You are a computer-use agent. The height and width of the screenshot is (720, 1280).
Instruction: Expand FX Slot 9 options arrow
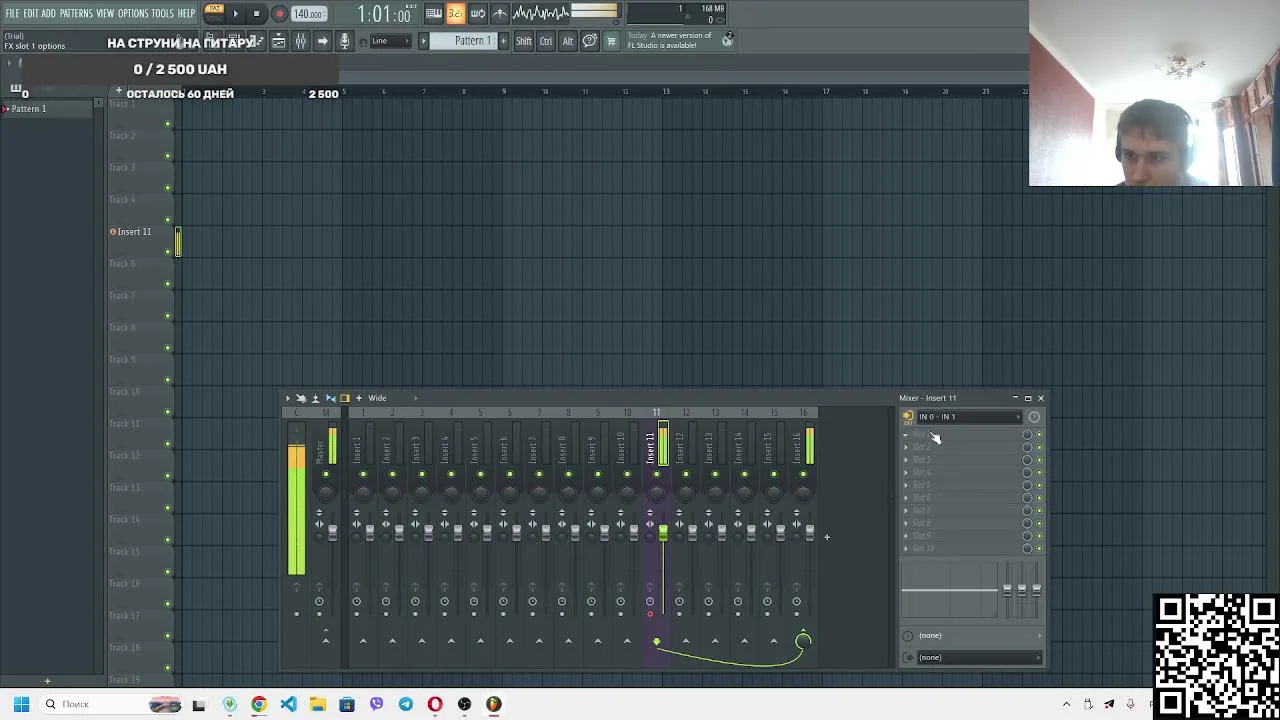(x=907, y=536)
